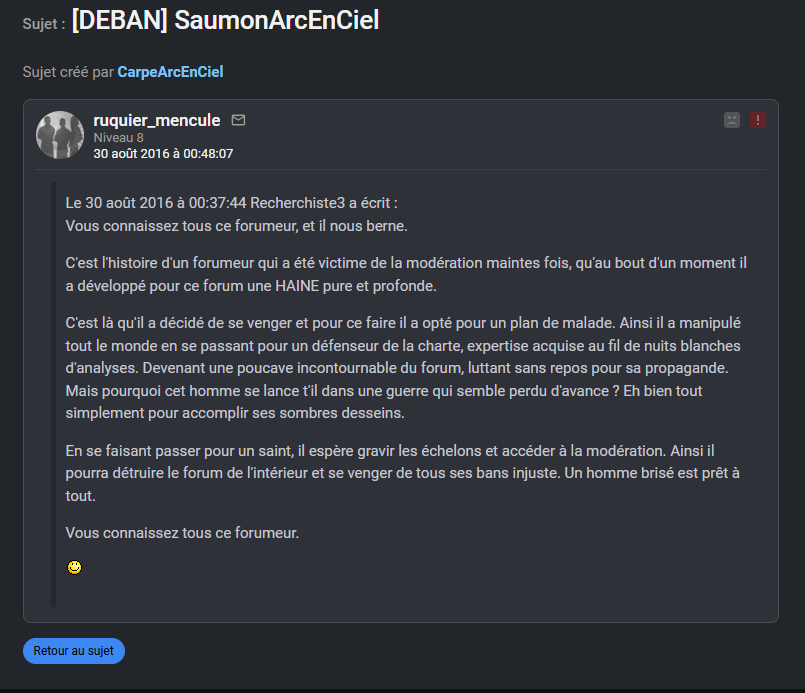Click the topic title [DEBAN] SaumonArcEnCiel
805x693 pixels.
[x=225, y=21]
